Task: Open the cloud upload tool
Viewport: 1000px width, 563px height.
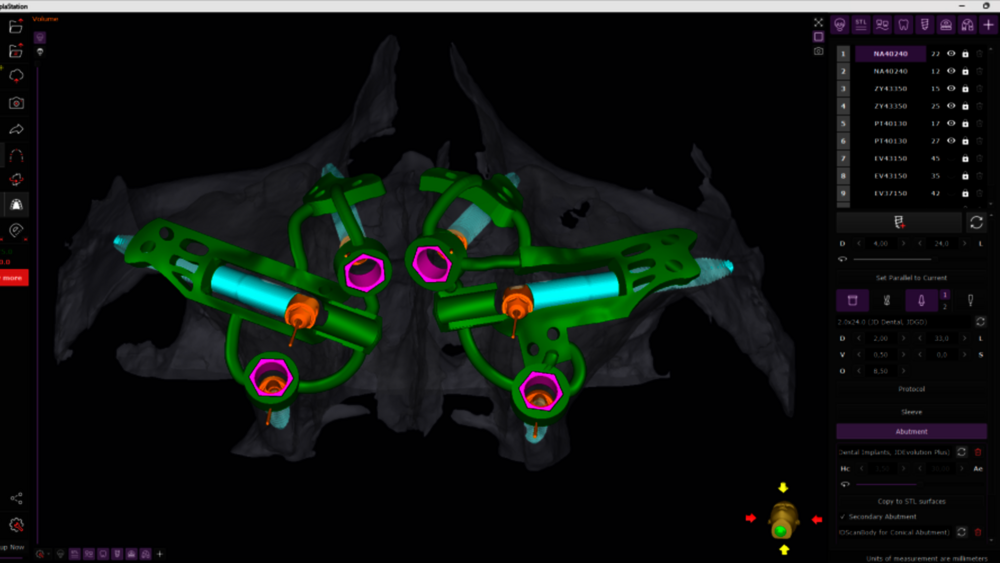Action: [x=17, y=76]
